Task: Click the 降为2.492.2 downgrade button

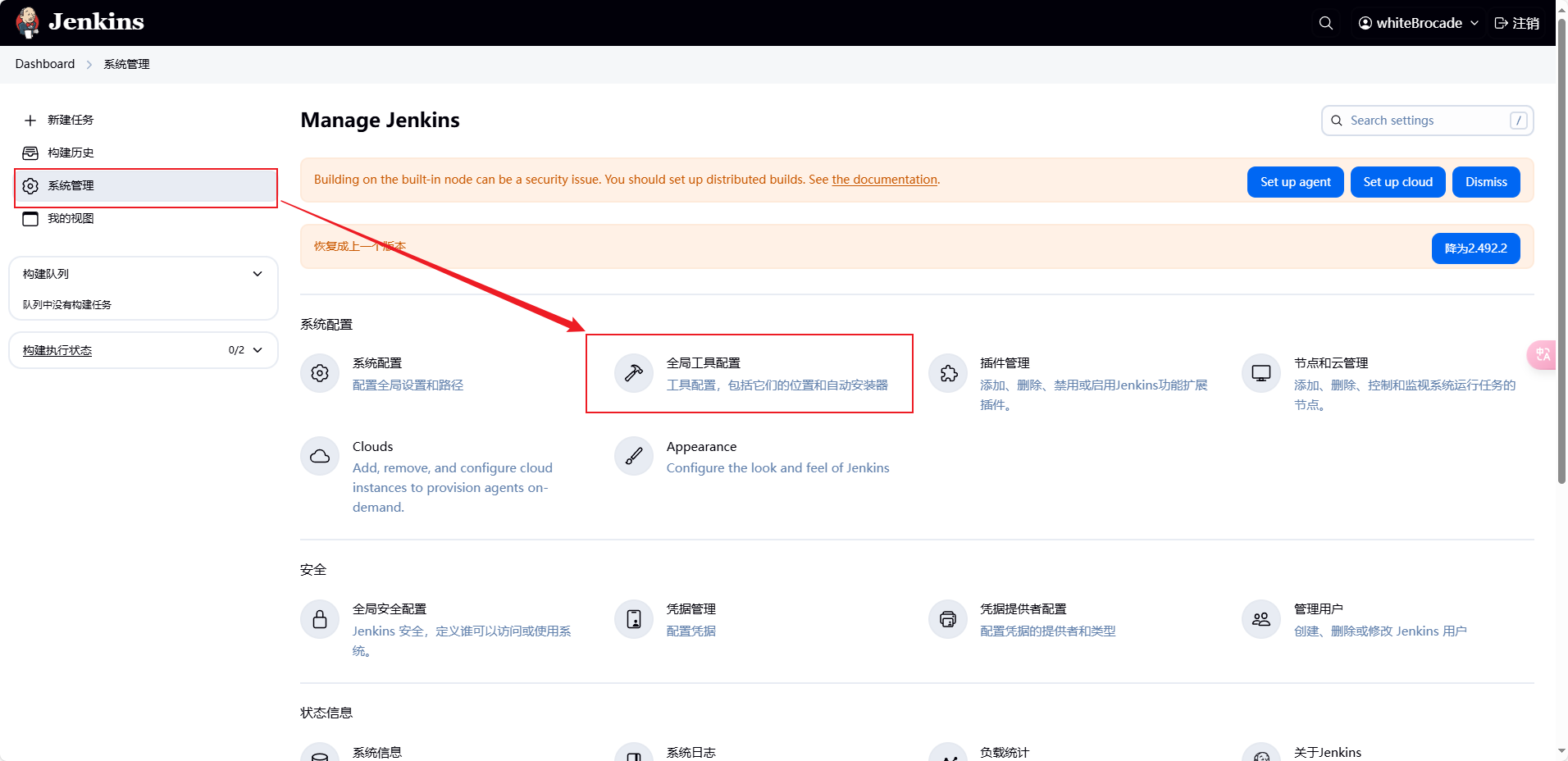Action: [1476, 248]
